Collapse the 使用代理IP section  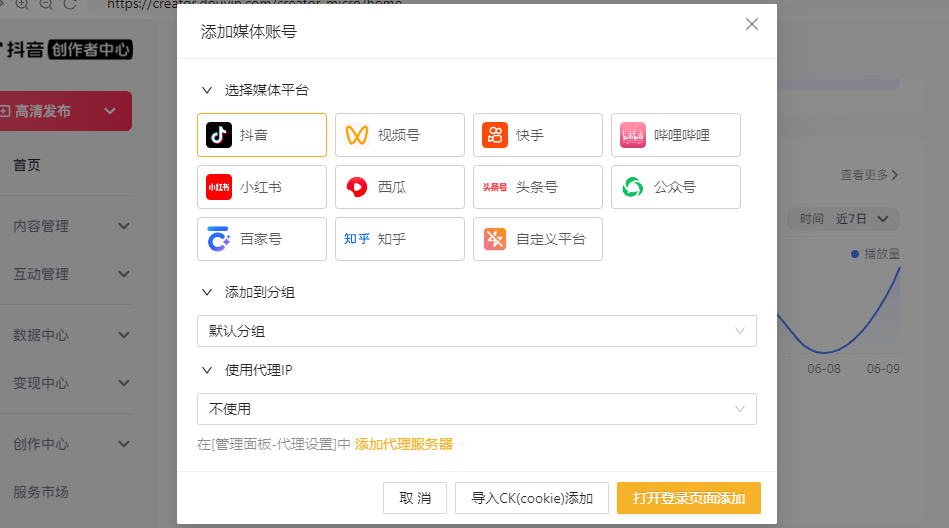click(x=207, y=370)
